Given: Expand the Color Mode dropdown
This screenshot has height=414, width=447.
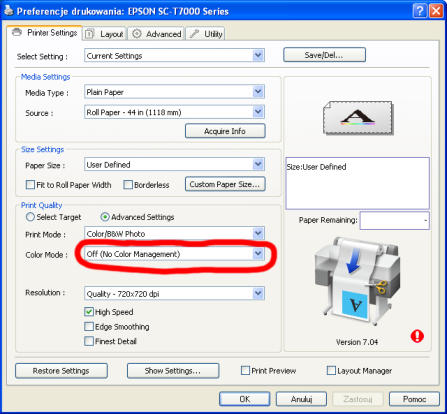Looking at the screenshot, I should 174,254.
